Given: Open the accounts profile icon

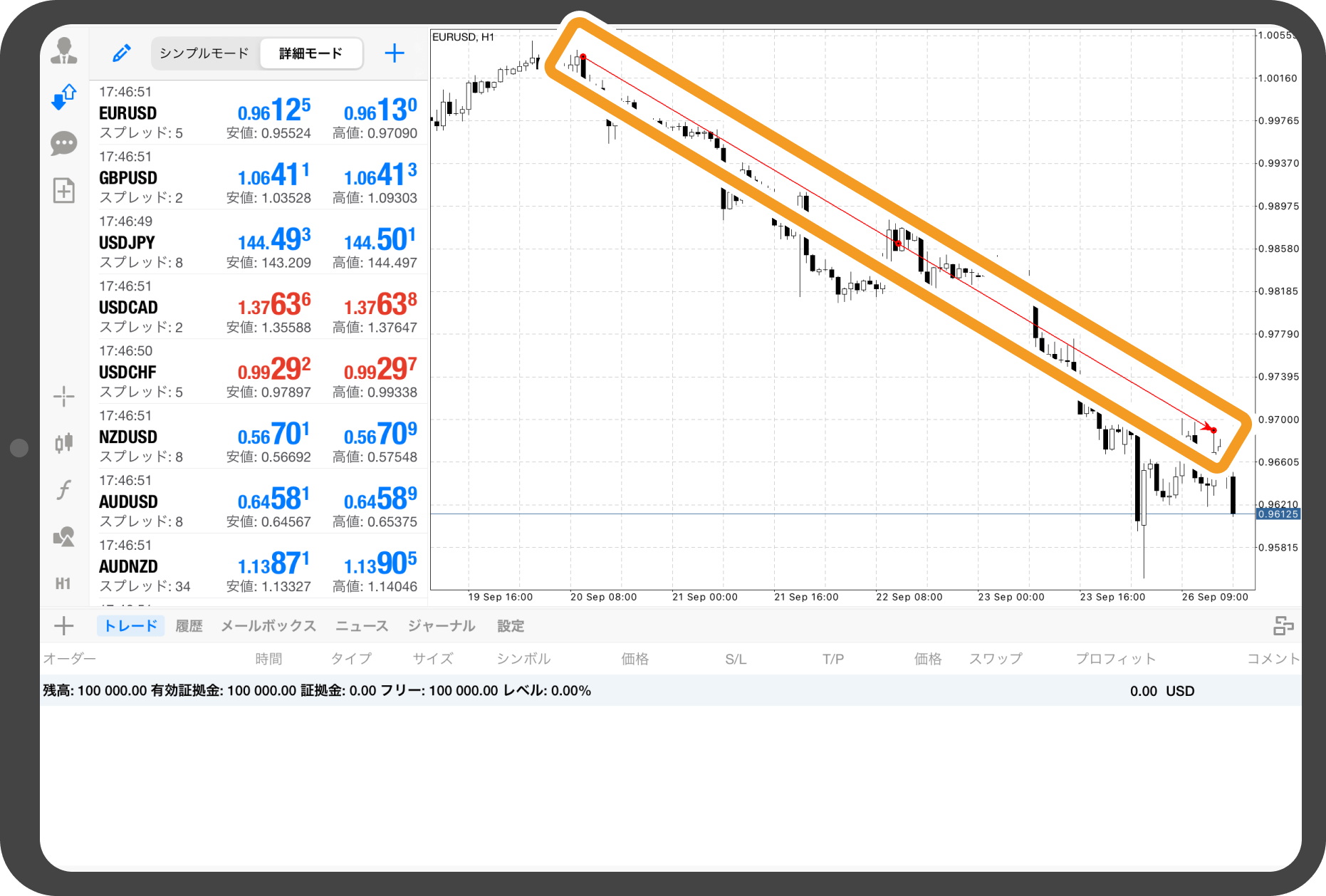Looking at the screenshot, I should pos(64,51).
